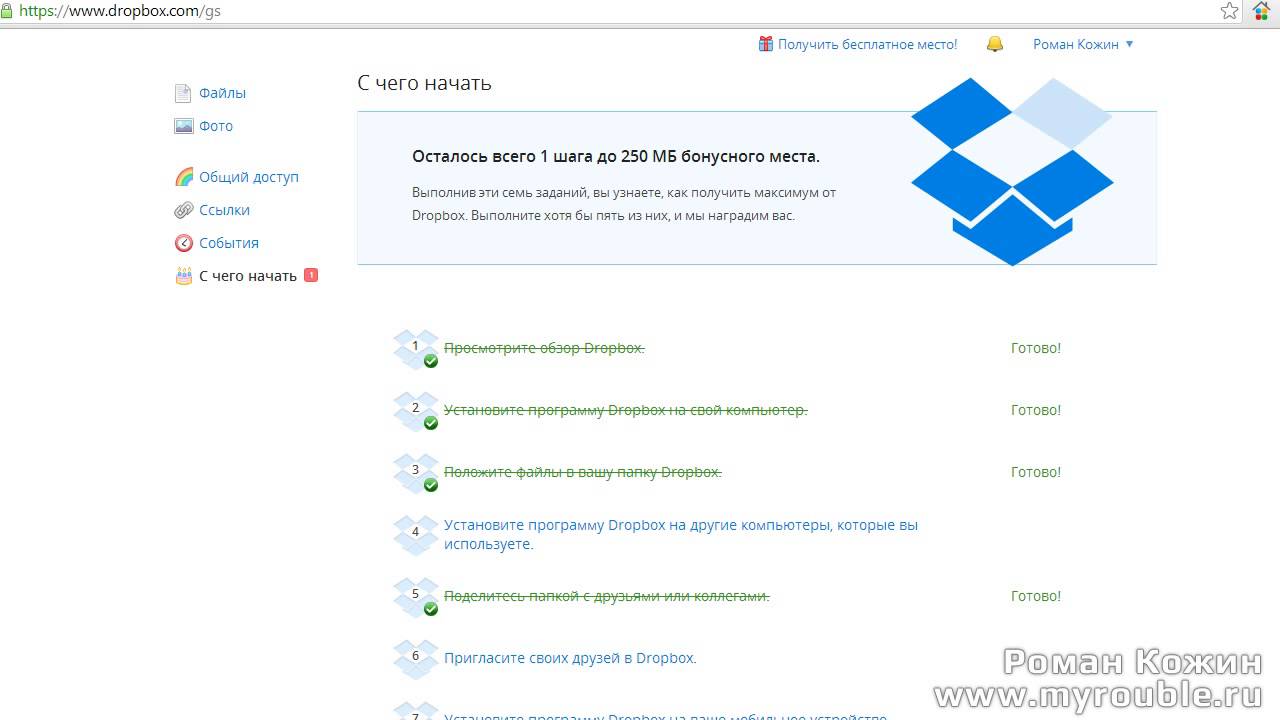
Task: Click Установите программу Dropbox на свой компьютер
Action: pyautogui.click(x=626, y=410)
